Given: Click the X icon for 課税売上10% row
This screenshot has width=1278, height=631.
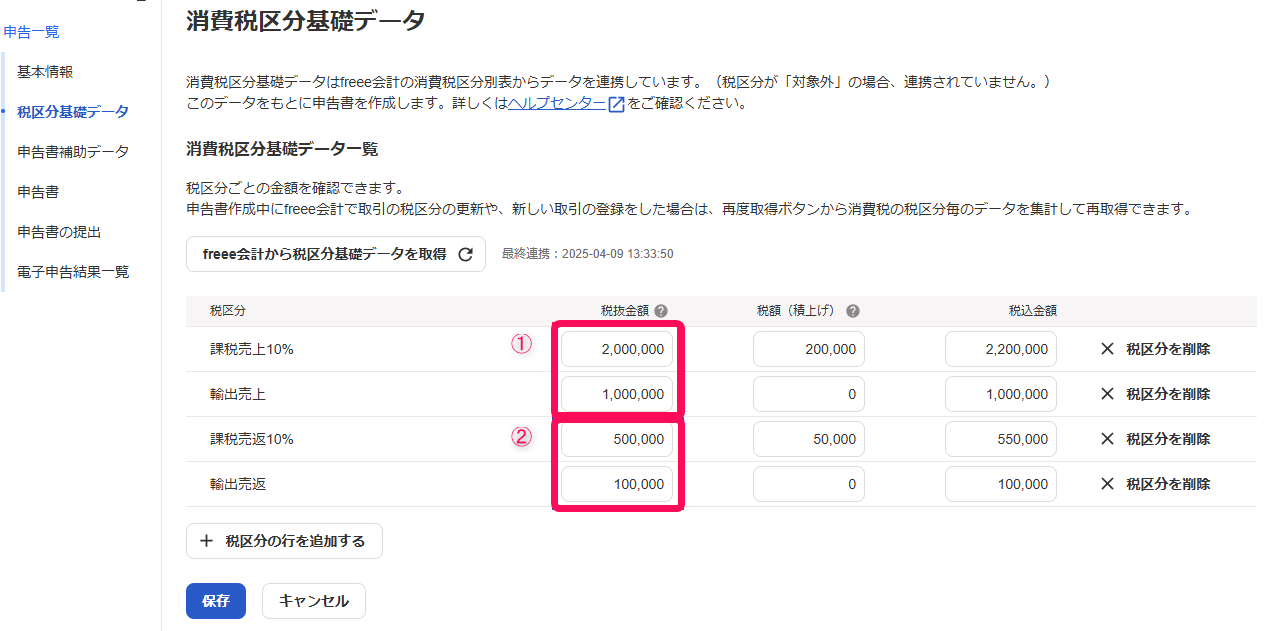Looking at the screenshot, I should pyautogui.click(x=1107, y=349).
